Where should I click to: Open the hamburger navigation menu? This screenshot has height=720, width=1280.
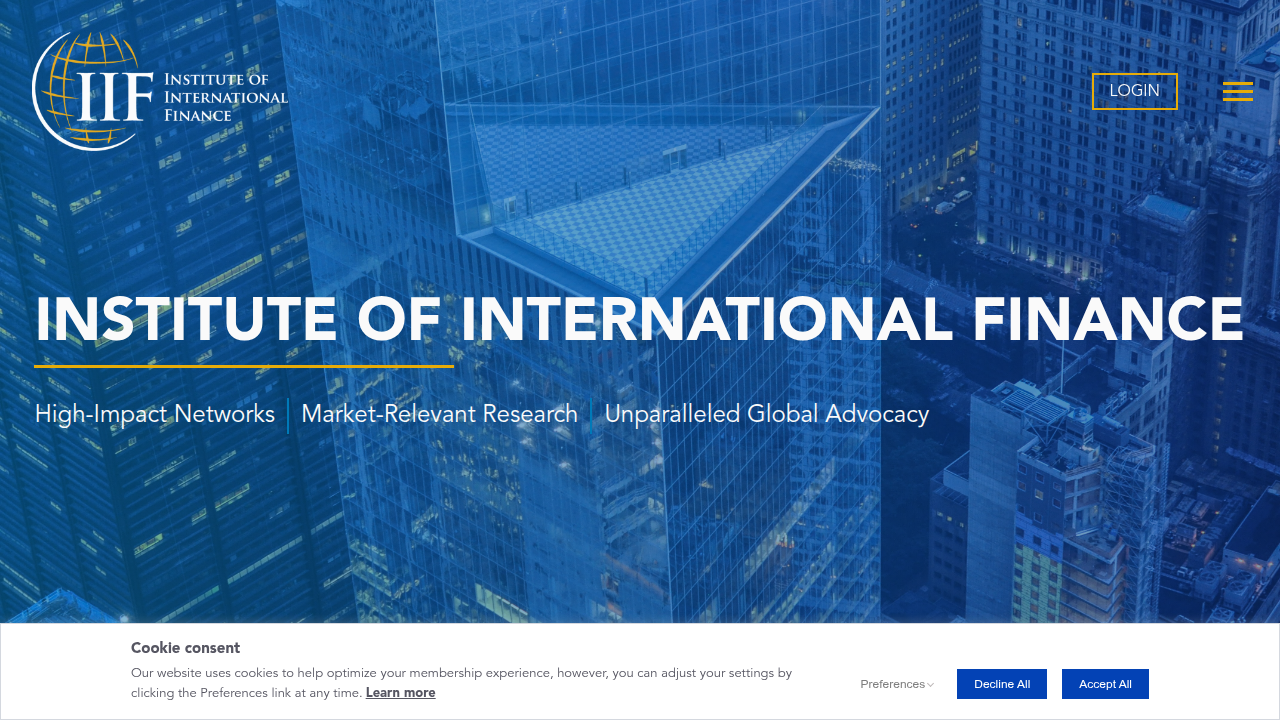1238,91
